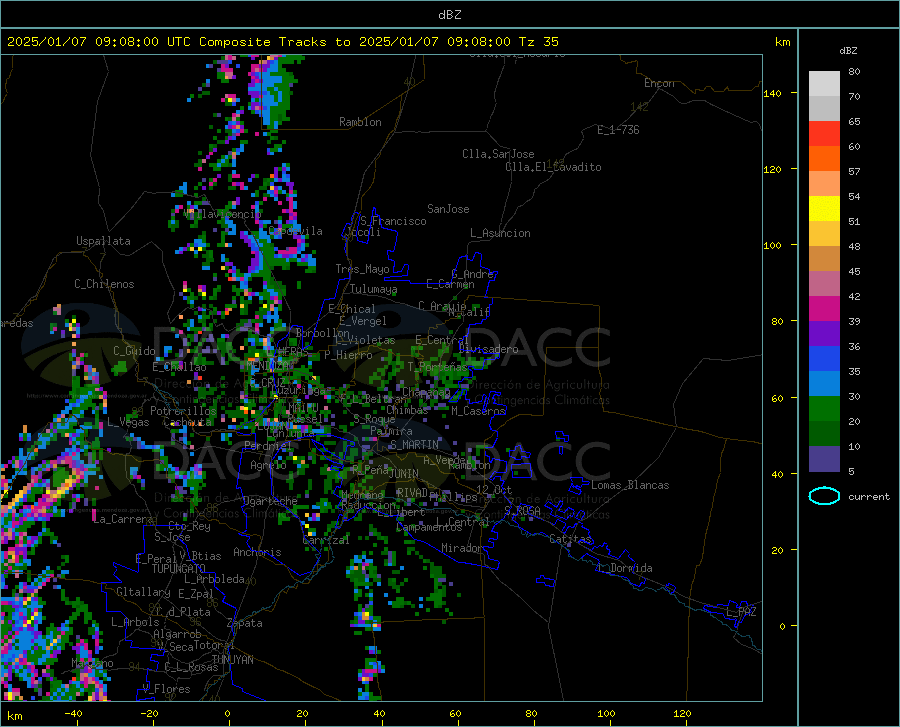Click the 'Ramblon' map label
This screenshot has height=727, width=900.
click(360, 122)
